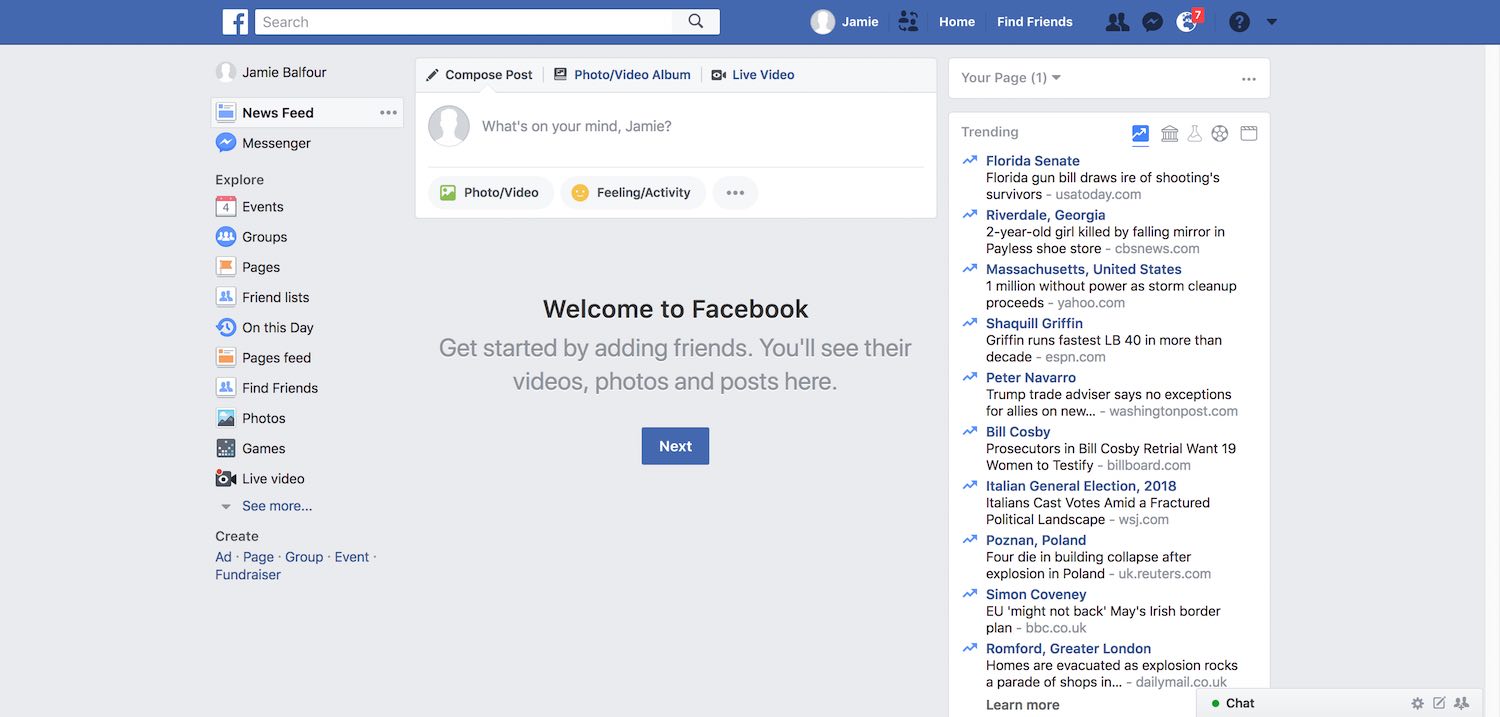The image size is (1500, 717).
Task: Click the Create Page link
Action: click(x=258, y=557)
